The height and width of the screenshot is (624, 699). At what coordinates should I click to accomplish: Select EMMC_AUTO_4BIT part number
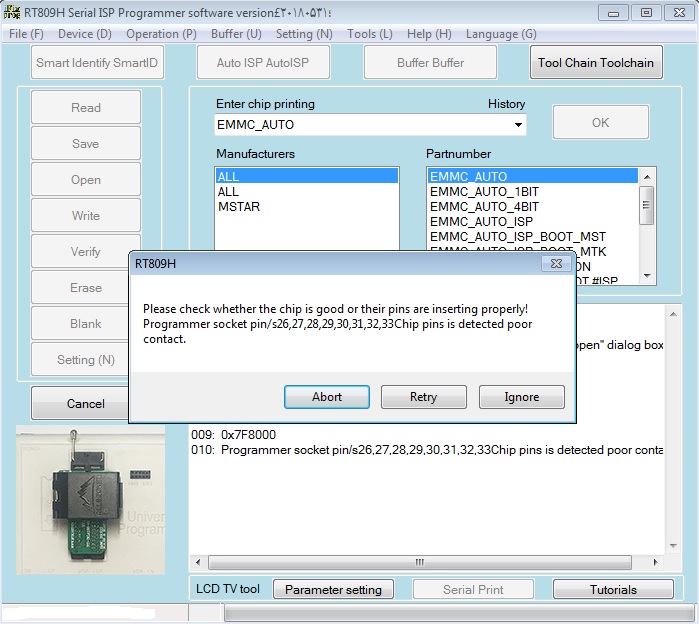pyautogui.click(x=533, y=207)
